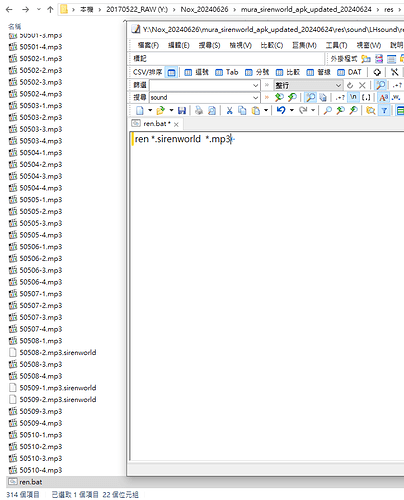Screen dimensions: 404x500
Task: Click the New file icon
Action: click(x=140, y=110)
